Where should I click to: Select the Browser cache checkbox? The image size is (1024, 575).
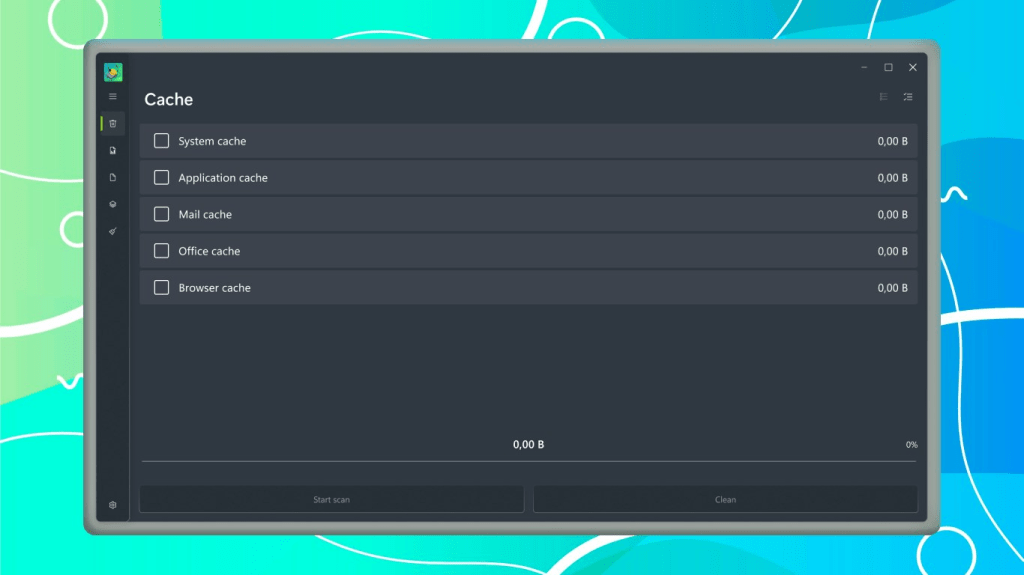[x=161, y=288]
